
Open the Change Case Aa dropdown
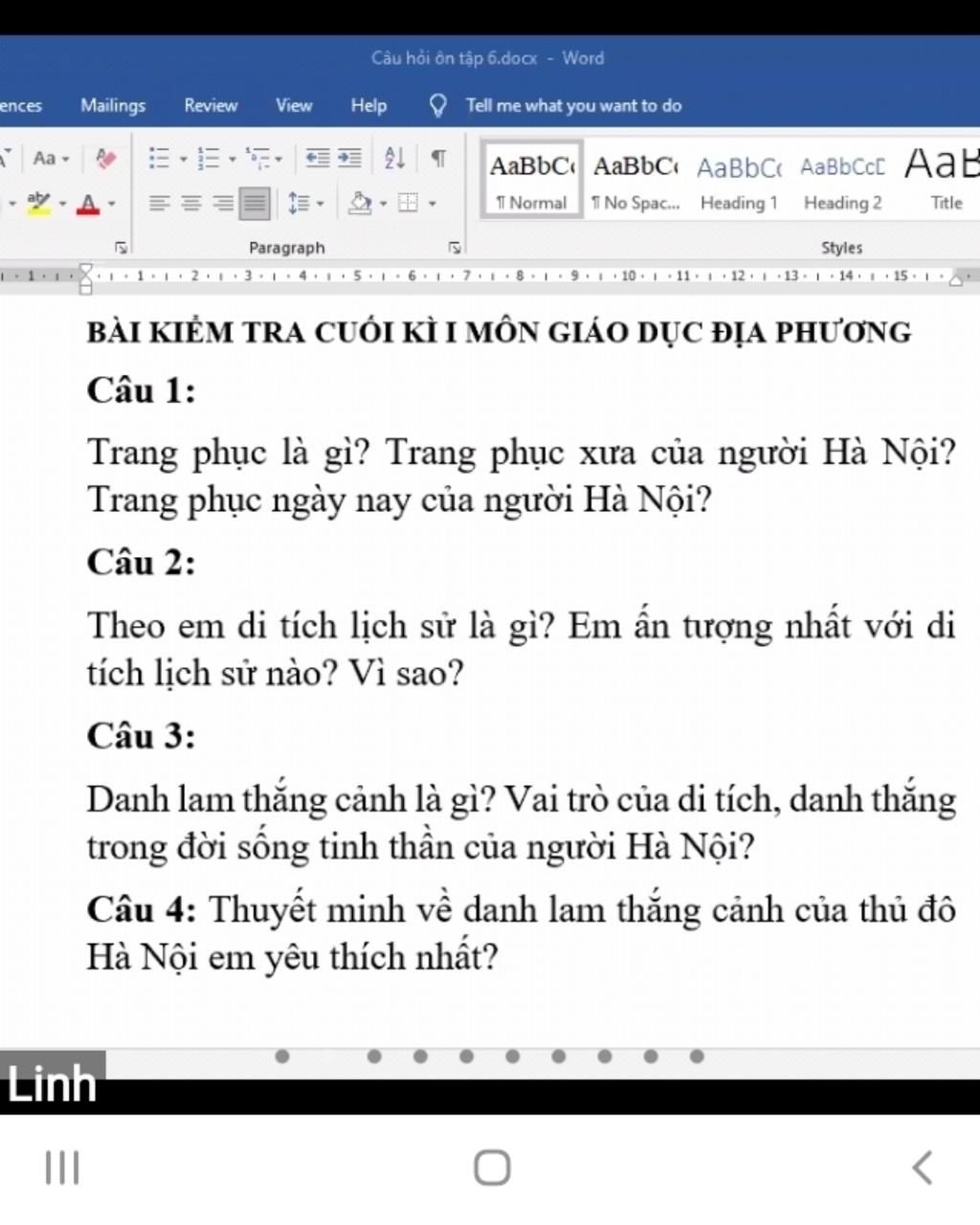tap(51, 158)
